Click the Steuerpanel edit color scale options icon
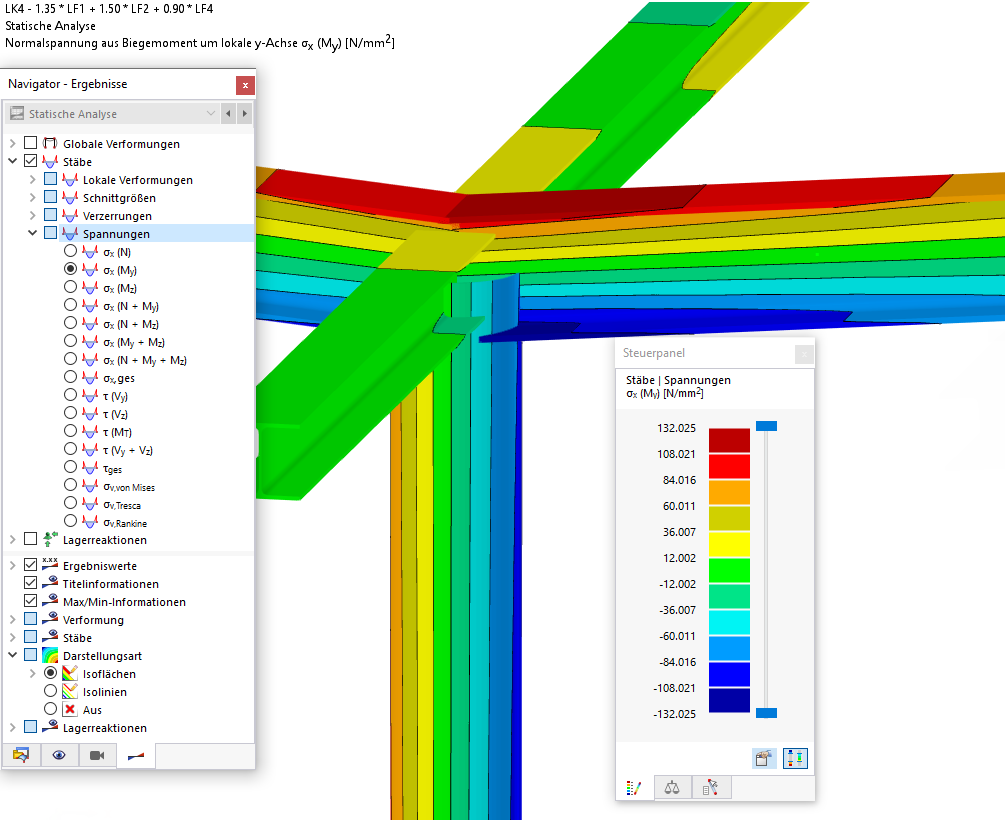This screenshot has width=1005, height=820. coord(763,758)
